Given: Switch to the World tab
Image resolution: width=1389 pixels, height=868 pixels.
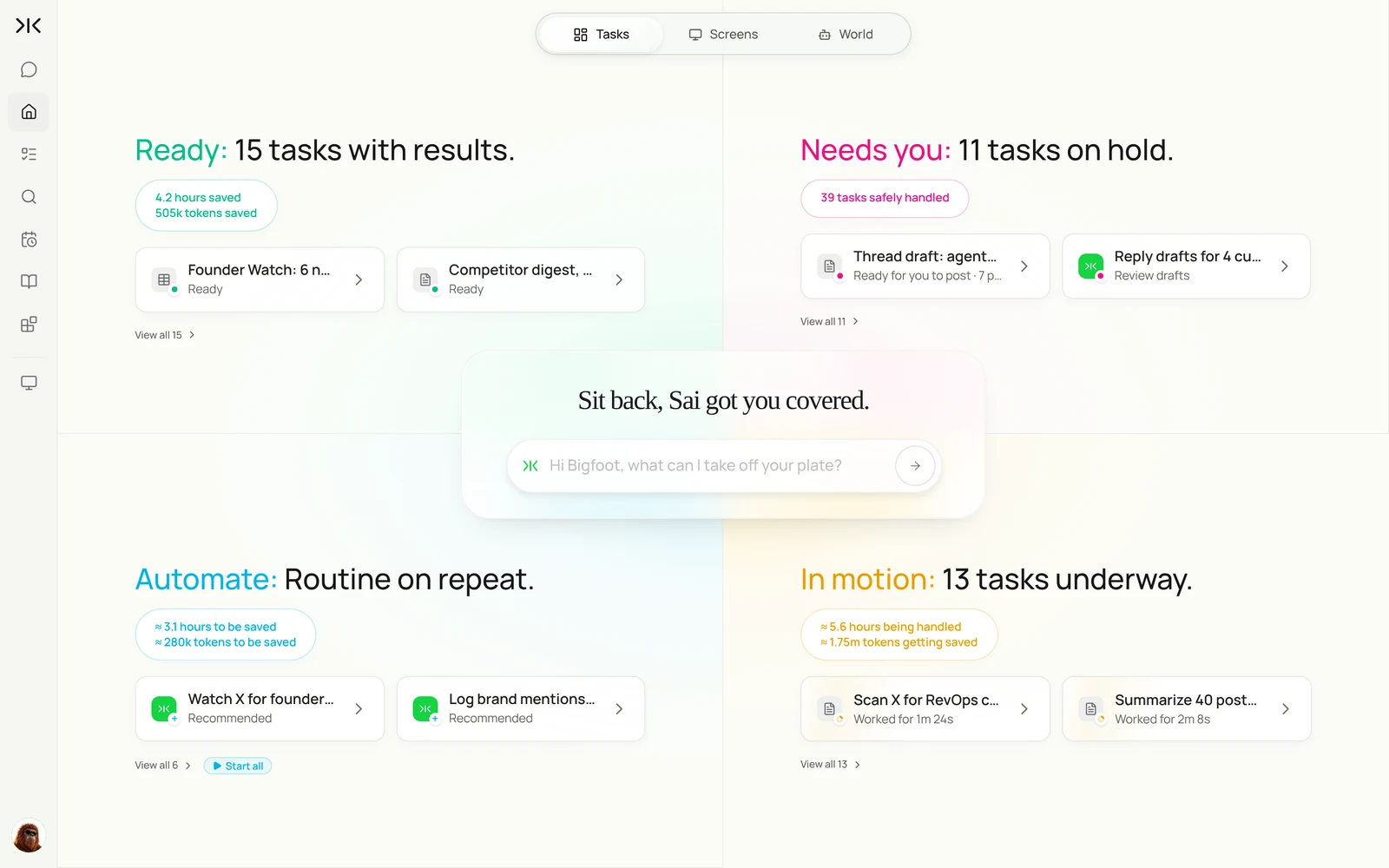Looking at the screenshot, I should point(846,35).
